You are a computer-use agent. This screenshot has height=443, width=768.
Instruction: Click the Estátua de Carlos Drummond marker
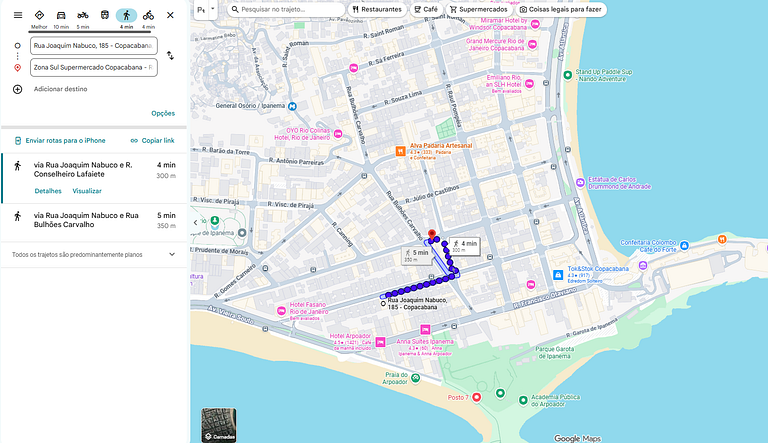[580, 183]
